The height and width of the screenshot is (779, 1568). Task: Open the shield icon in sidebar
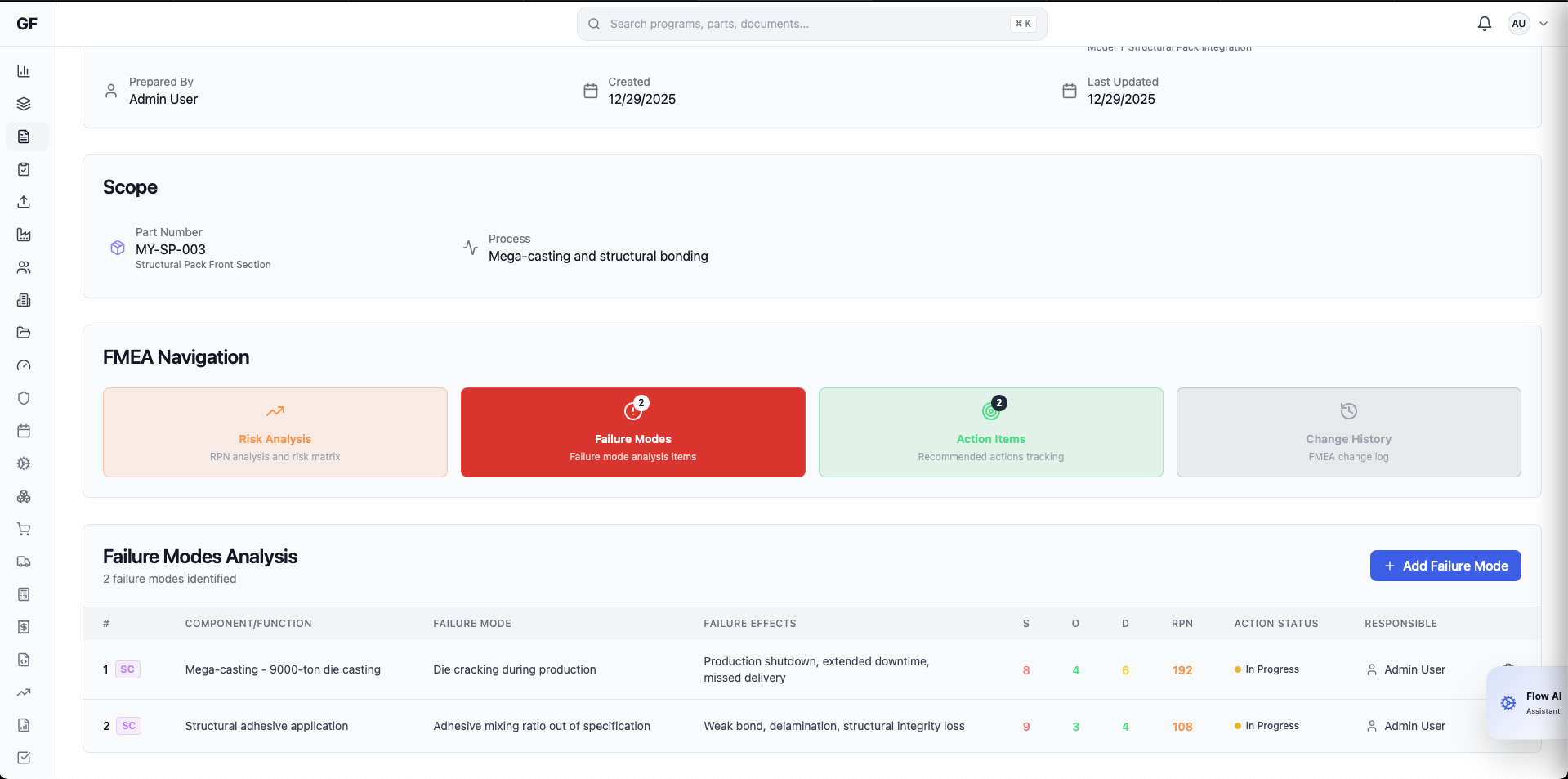tap(24, 398)
